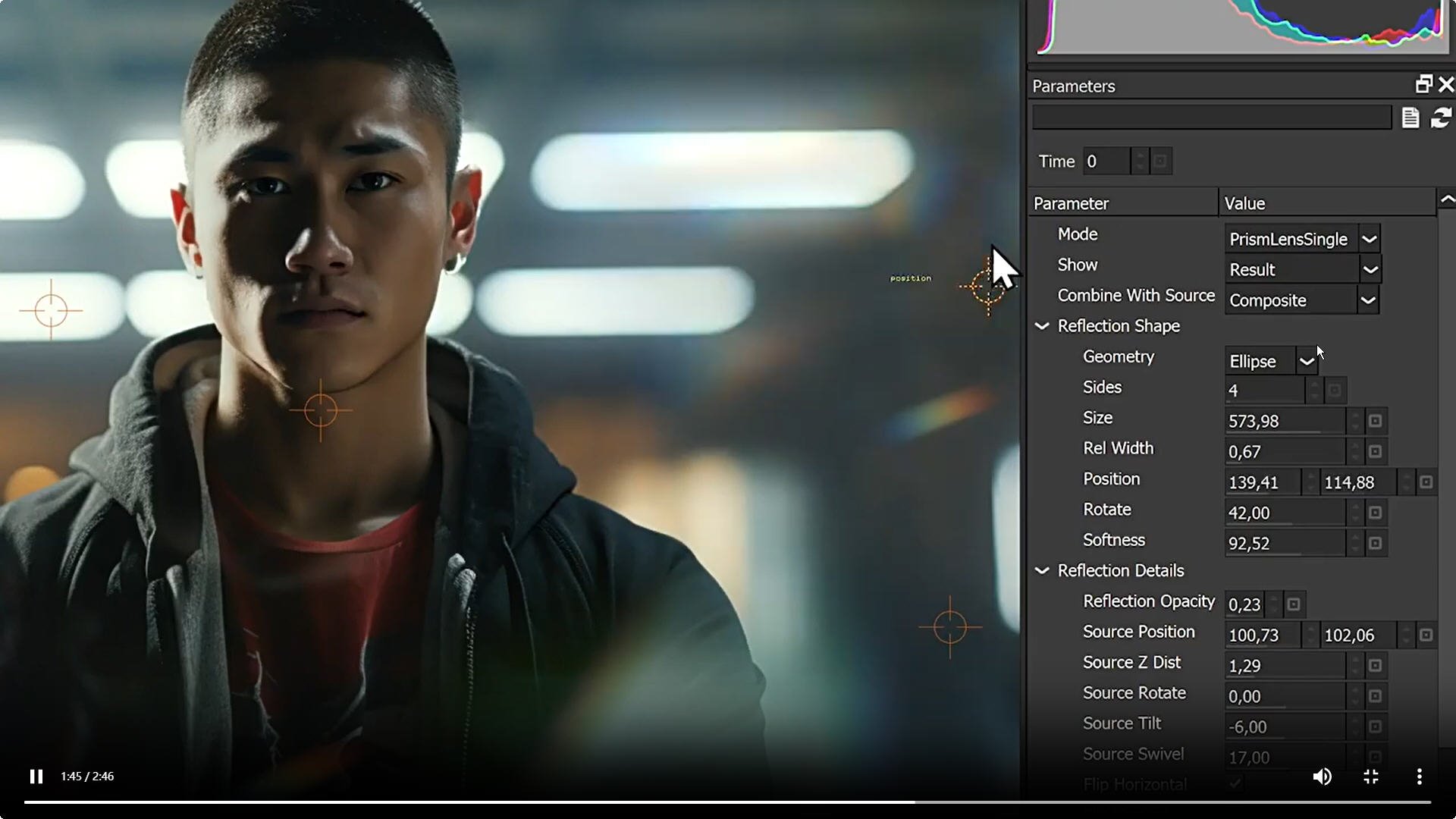This screenshot has height=819, width=1456.
Task: Open the presets page icon beside the search field
Action: pyautogui.click(x=1410, y=118)
